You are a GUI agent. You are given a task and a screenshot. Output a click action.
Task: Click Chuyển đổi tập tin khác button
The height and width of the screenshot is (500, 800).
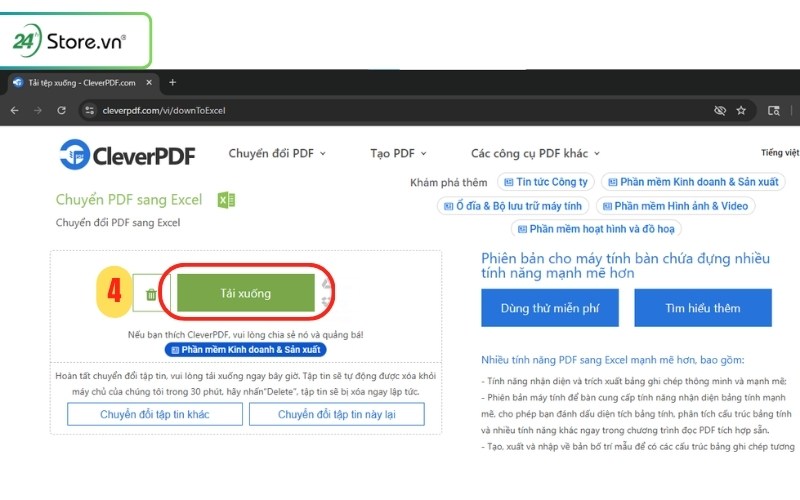pos(155,414)
